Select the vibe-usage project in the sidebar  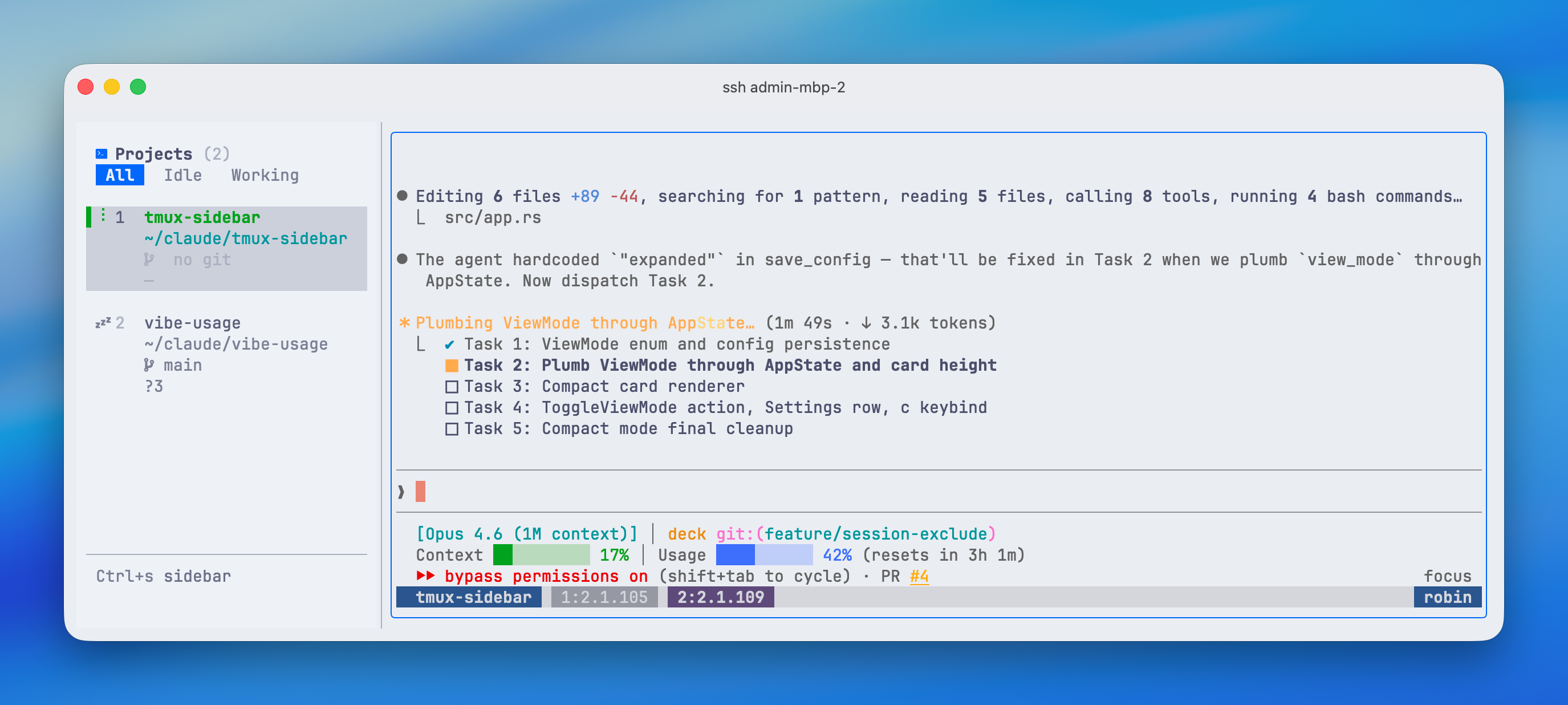192,323
